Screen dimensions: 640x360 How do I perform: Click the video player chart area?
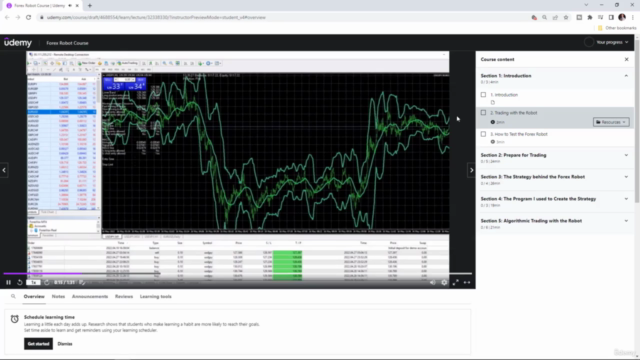pos(276,151)
